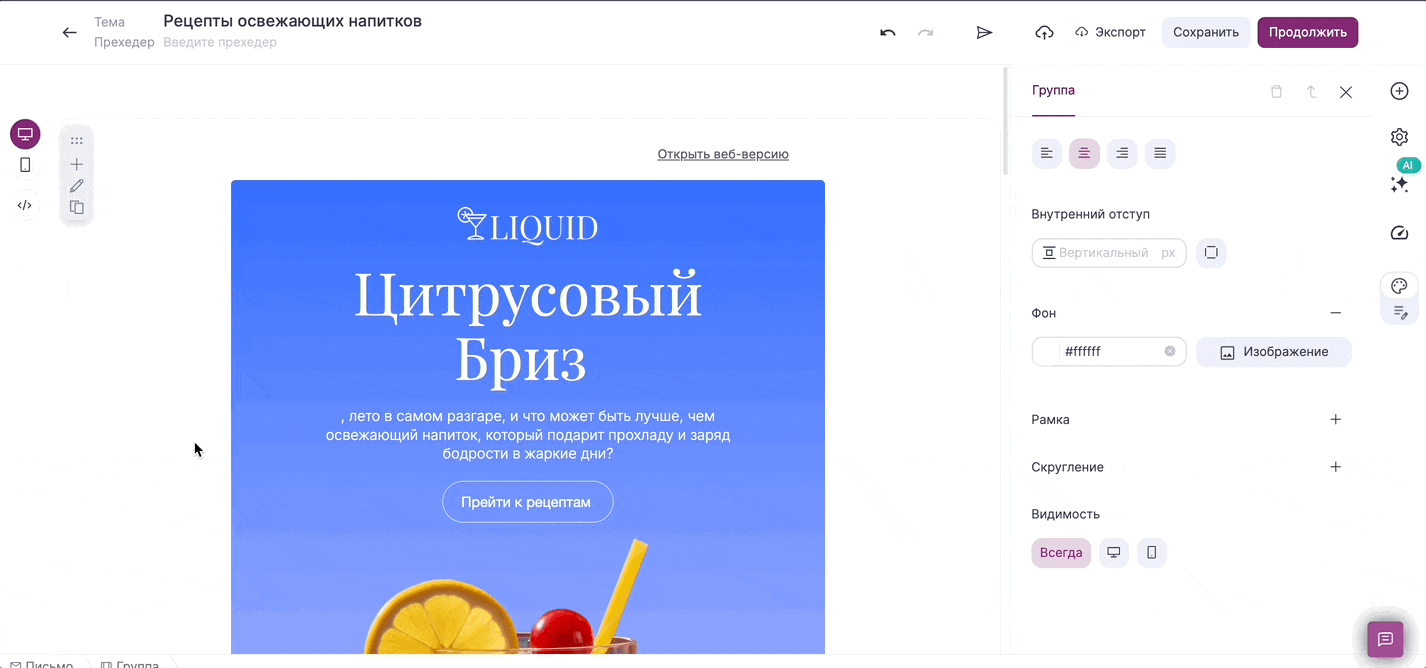Set visibility to desktop only
This screenshot has height=668, width=1426.
tap(1113, 553)
